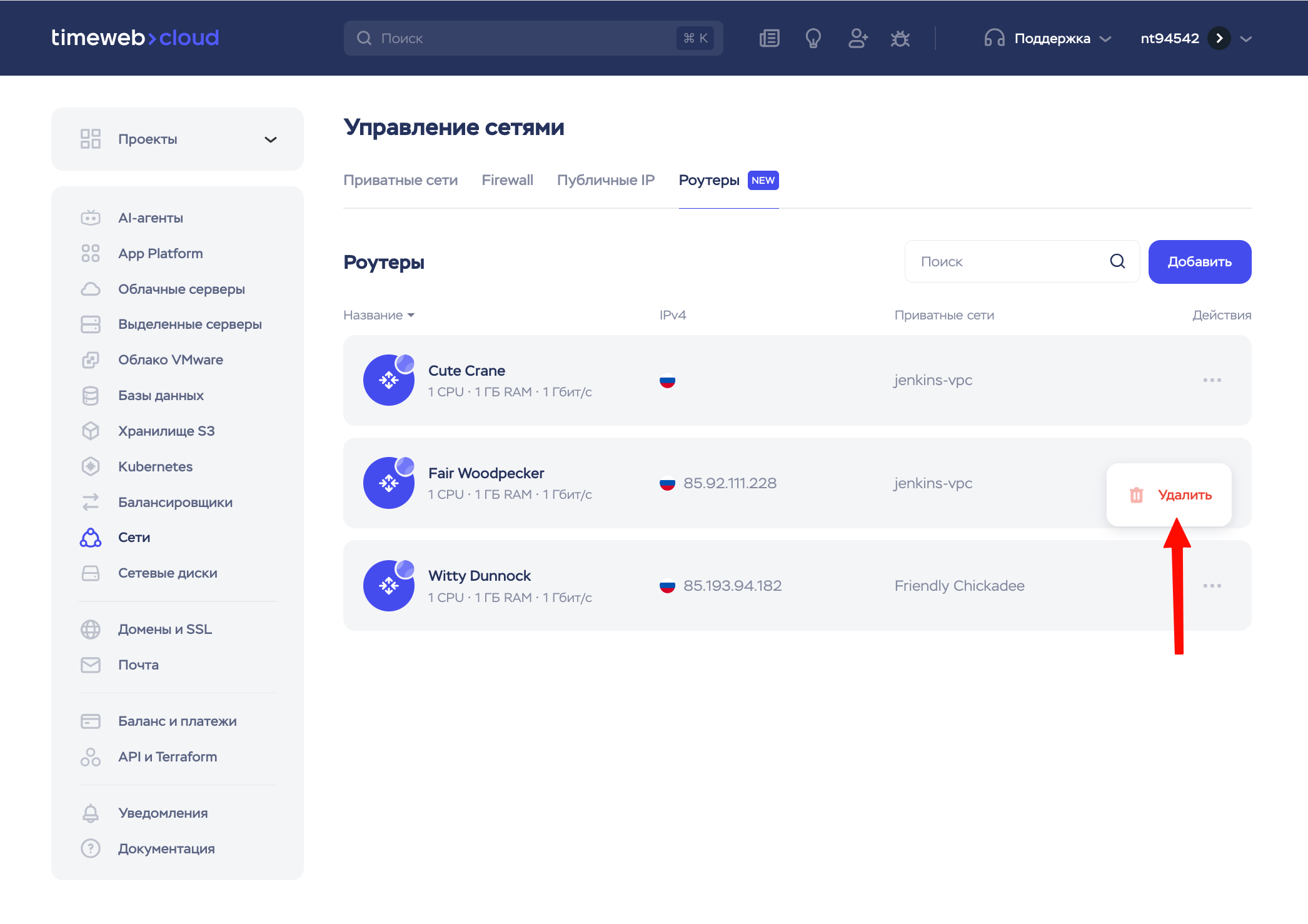Go to Балансировщики section
Screen dimensions: 1308x924
(x=175, y=502)
